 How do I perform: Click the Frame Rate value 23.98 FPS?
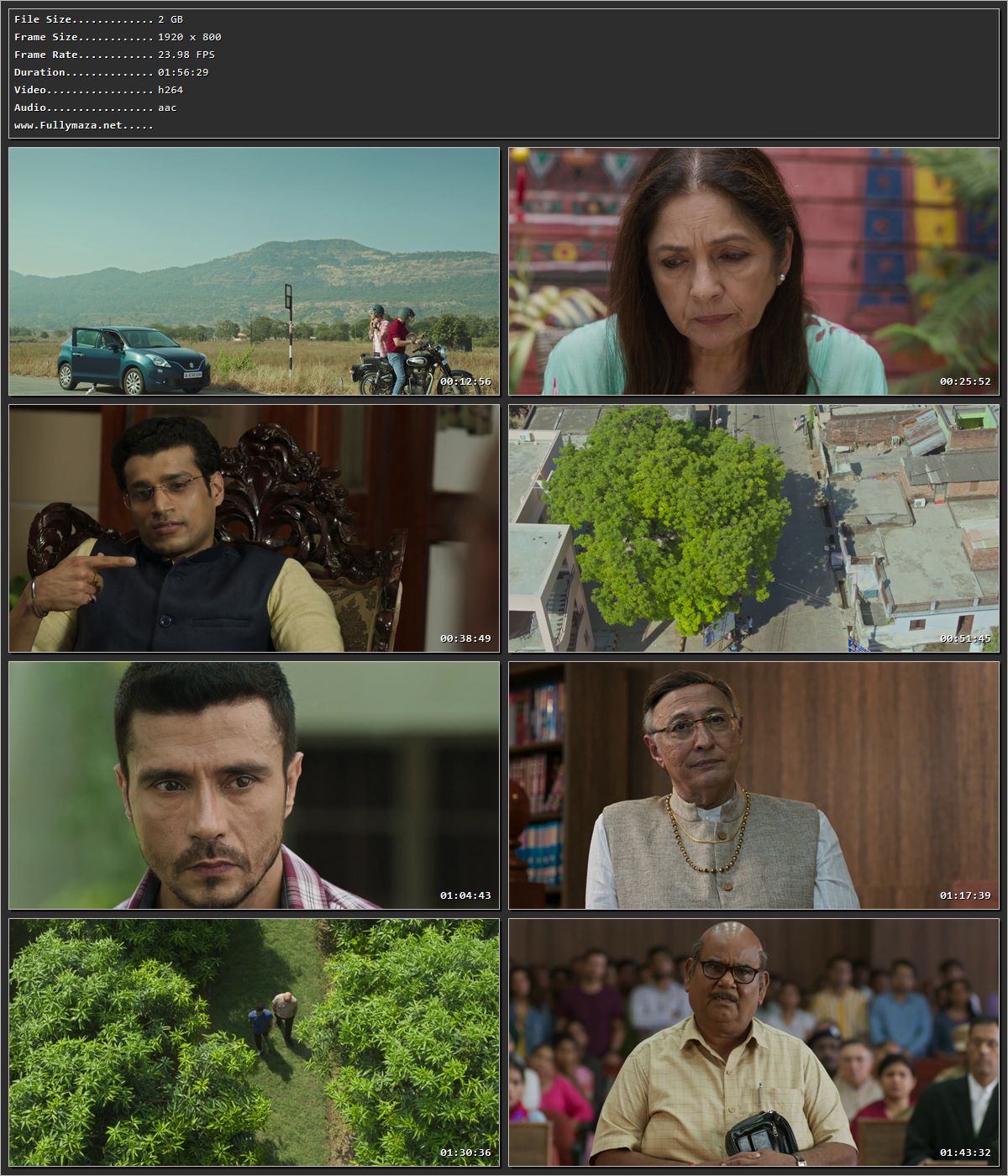186,55
